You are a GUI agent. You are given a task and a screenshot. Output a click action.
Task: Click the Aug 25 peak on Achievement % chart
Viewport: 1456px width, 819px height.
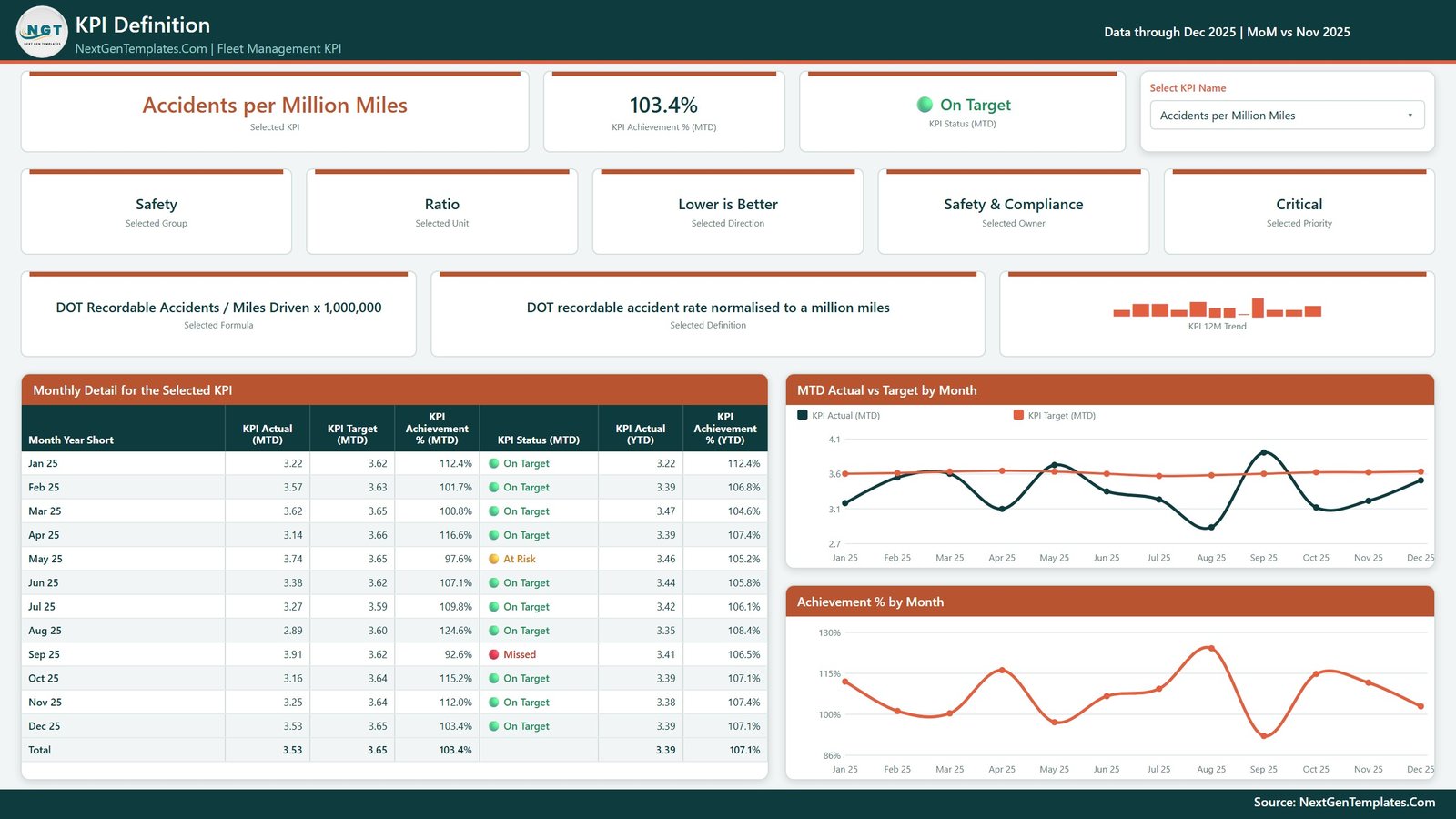(x=1211, y=648)
